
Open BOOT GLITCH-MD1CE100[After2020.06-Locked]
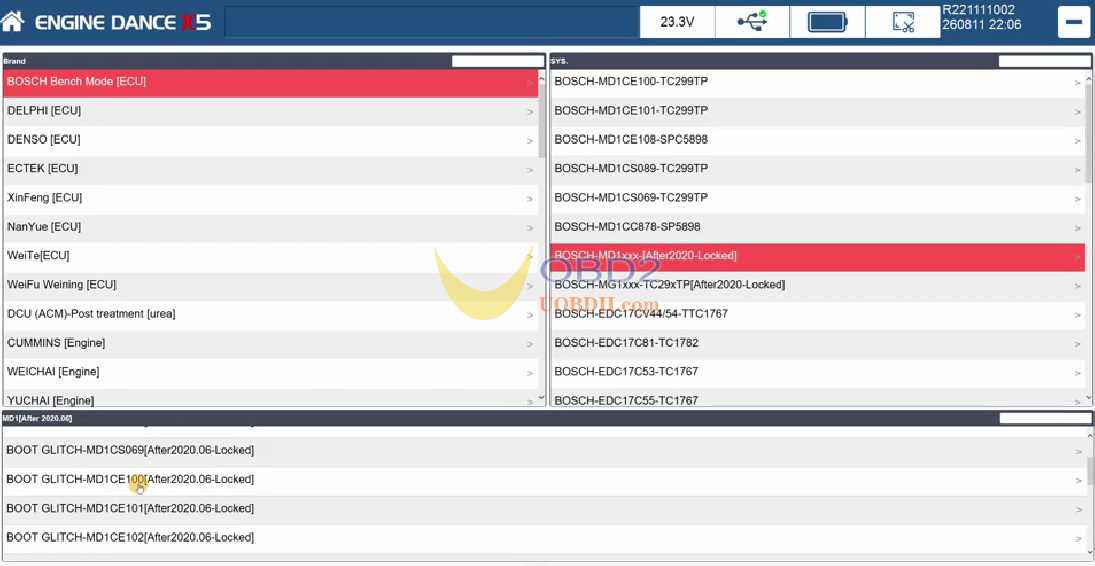pos(545,481)
